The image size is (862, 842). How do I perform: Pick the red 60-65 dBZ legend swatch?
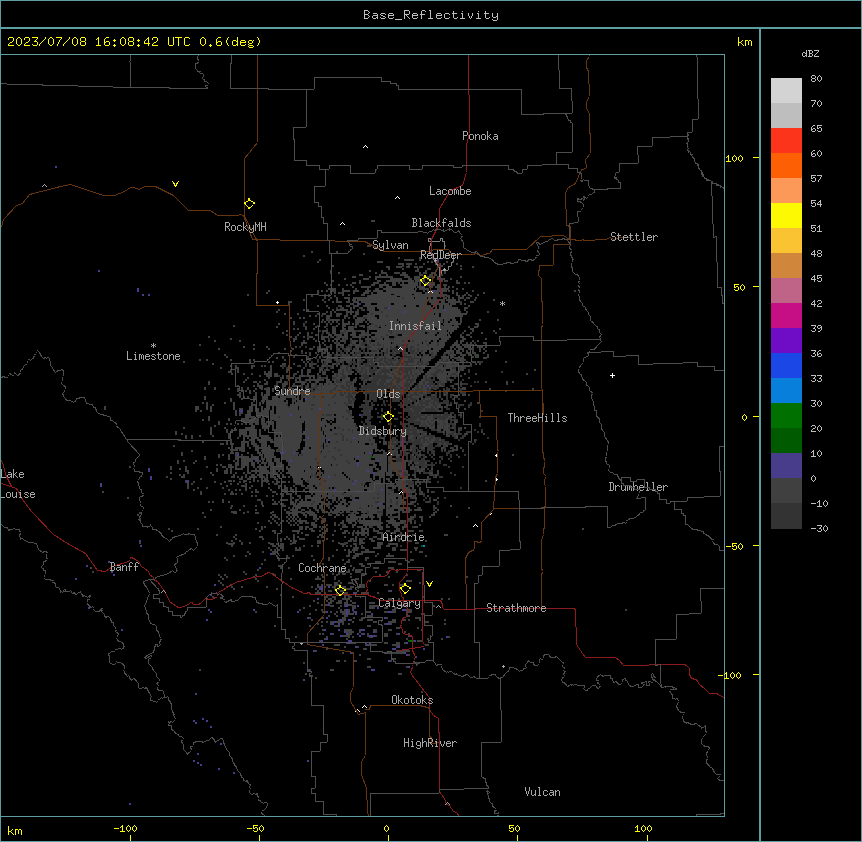click(x=786, y=140)
